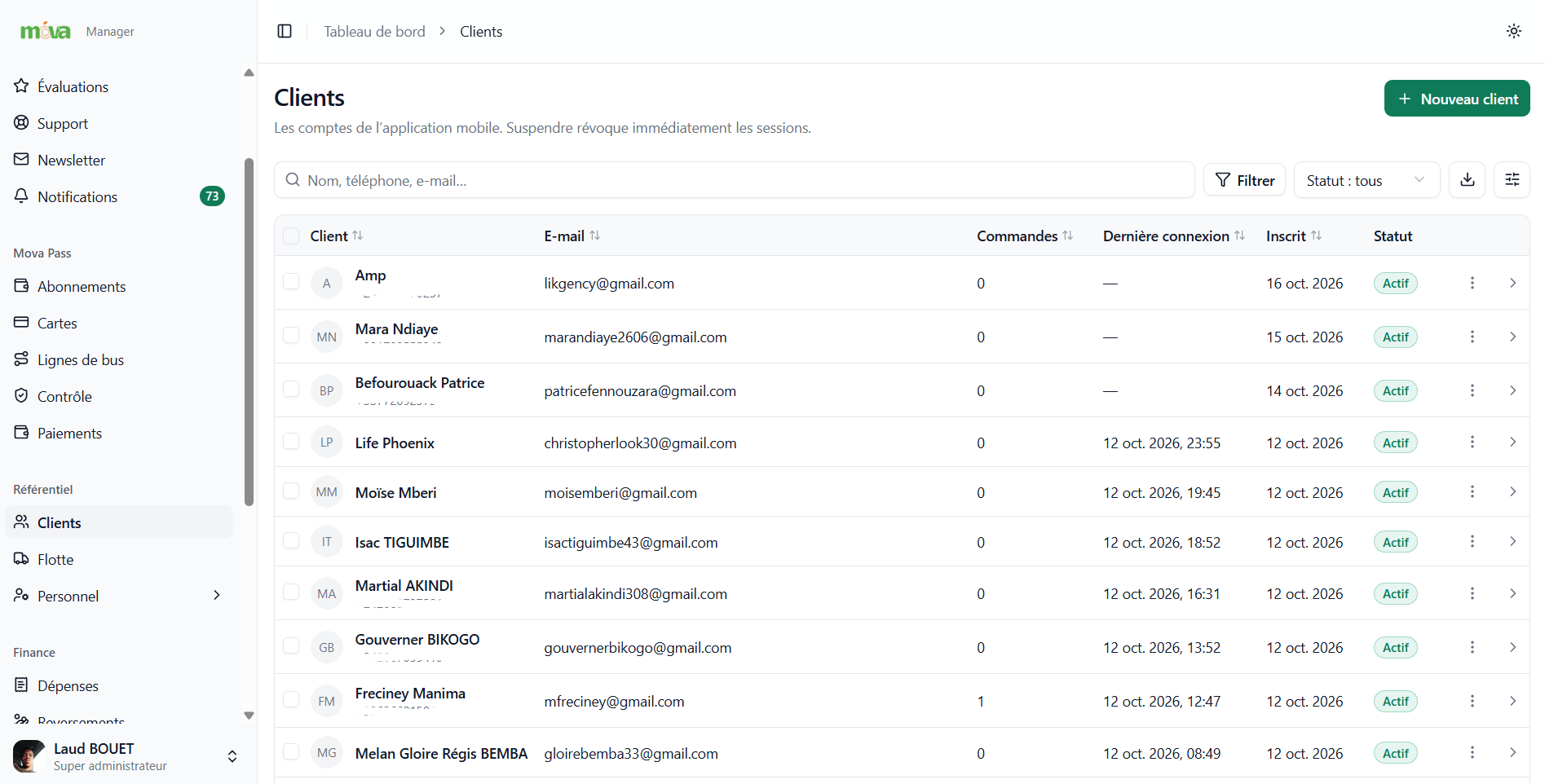This screenshot has width=1545, height=784.
Task: Expand the Personnel submenu in the sidebar
Action: 217,596
